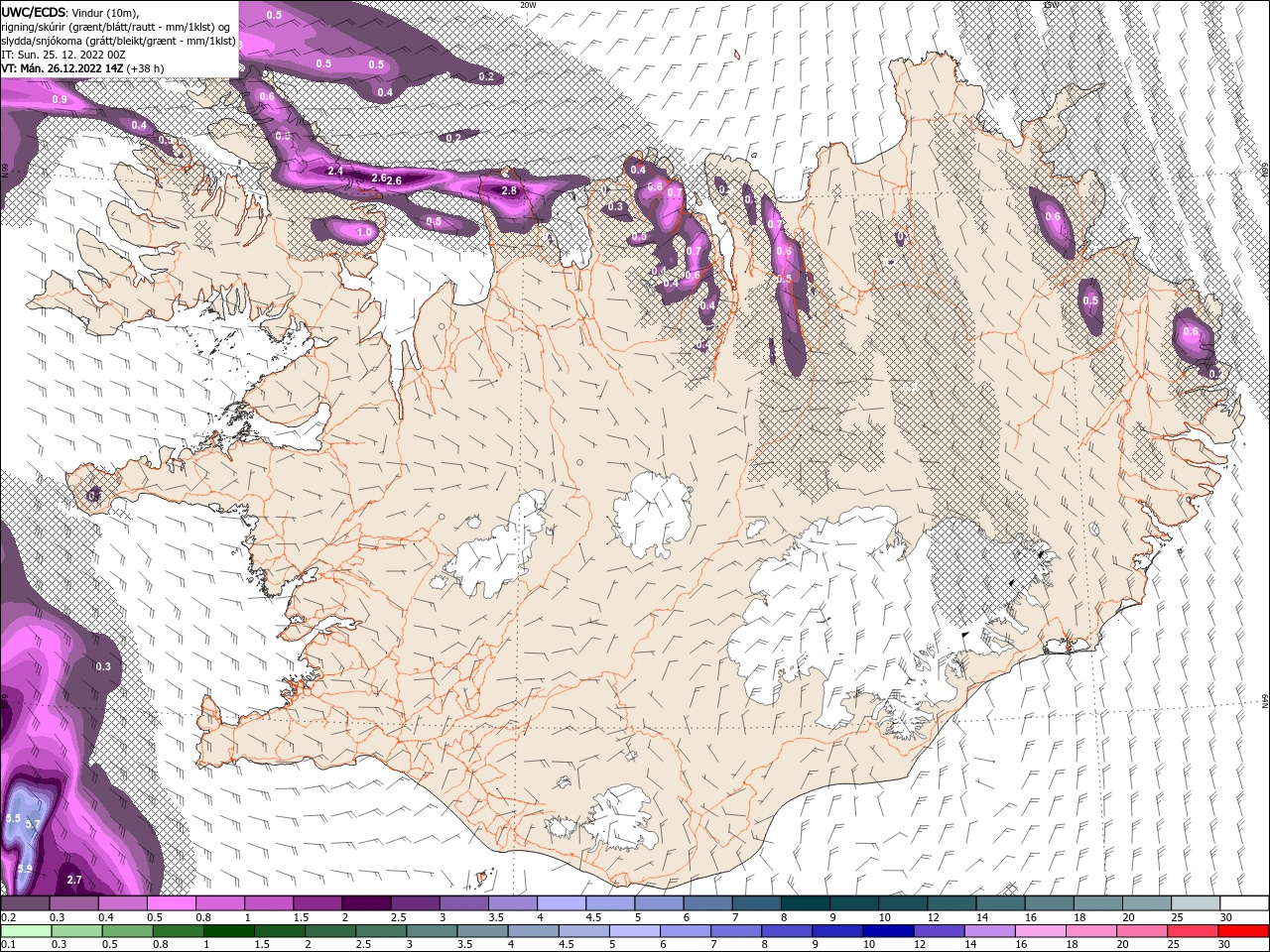This screenshot has width=1270, height=952.
Task: Click the dark teal swatch between 8 and 9, snow scale
Action: tap(806, 903)
